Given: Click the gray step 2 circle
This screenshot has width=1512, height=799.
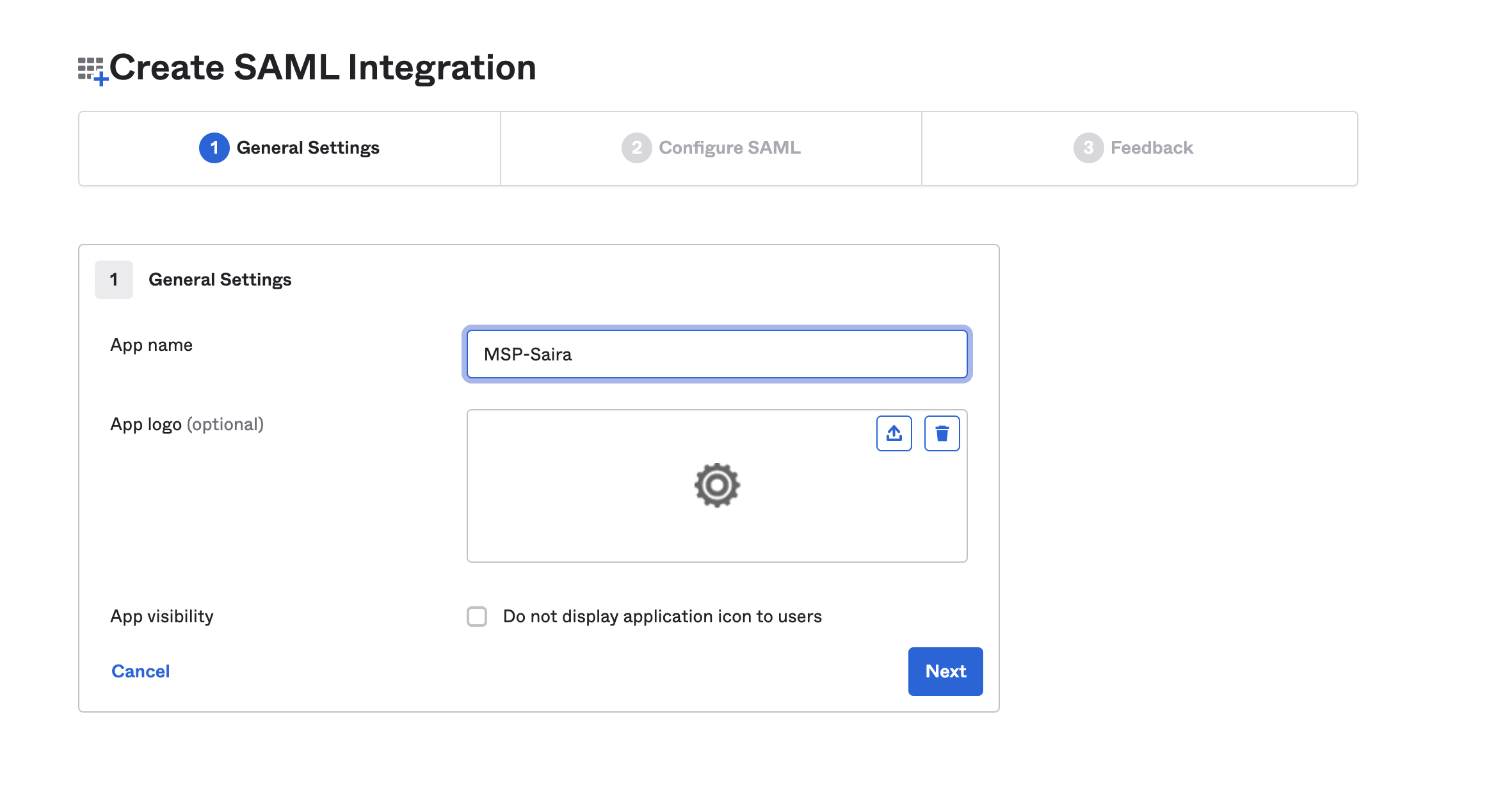Looking at the screenshot, I should click(636, 148).
